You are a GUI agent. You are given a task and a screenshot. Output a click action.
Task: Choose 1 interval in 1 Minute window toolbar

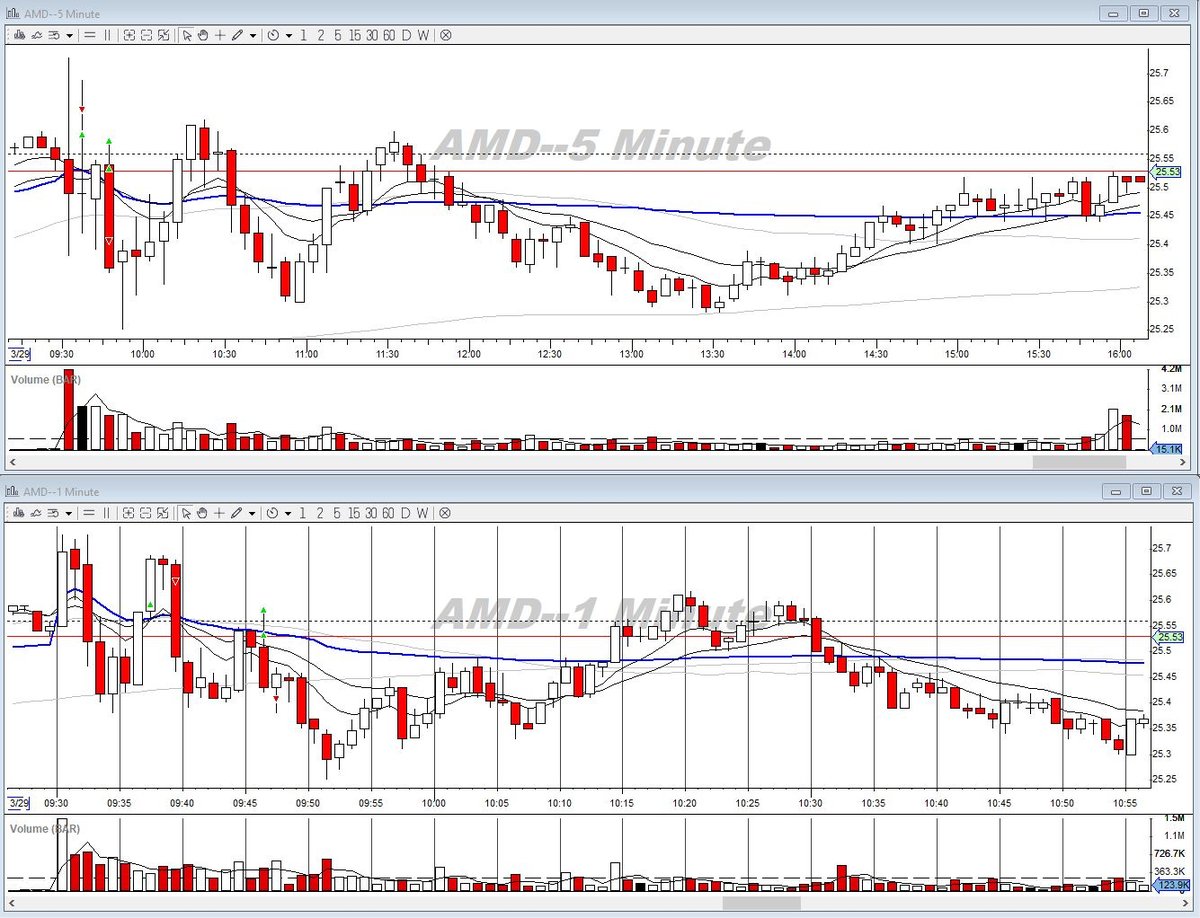pyautogui.click(x=303, y=512)
